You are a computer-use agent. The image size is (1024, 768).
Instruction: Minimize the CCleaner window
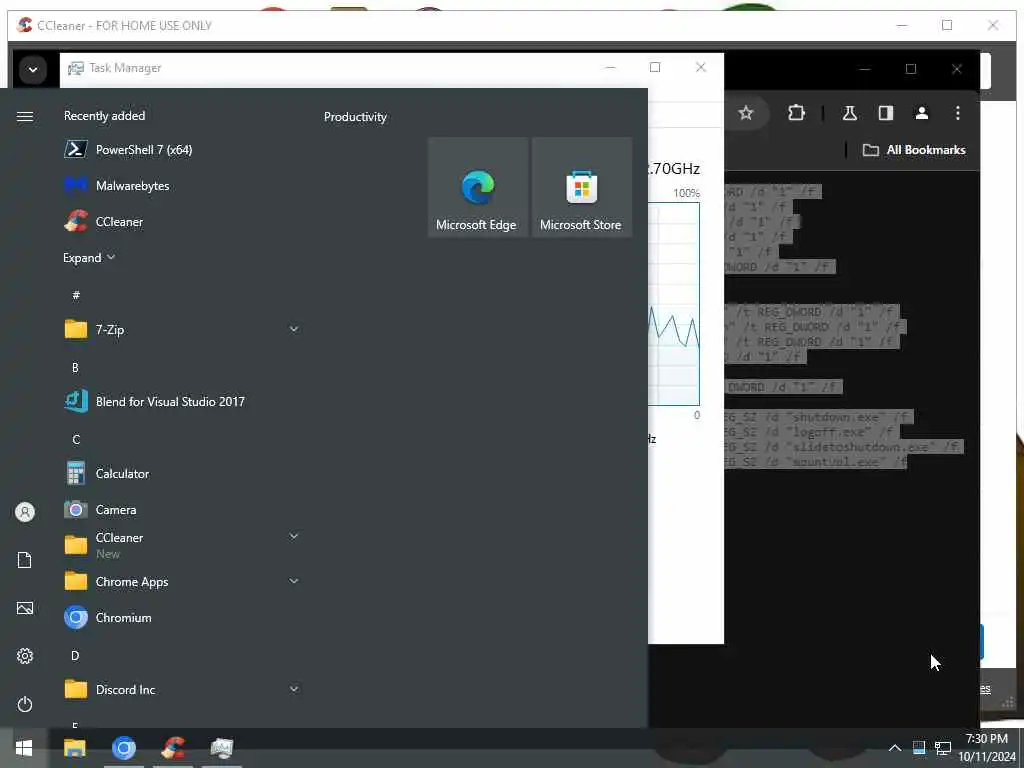902,25
